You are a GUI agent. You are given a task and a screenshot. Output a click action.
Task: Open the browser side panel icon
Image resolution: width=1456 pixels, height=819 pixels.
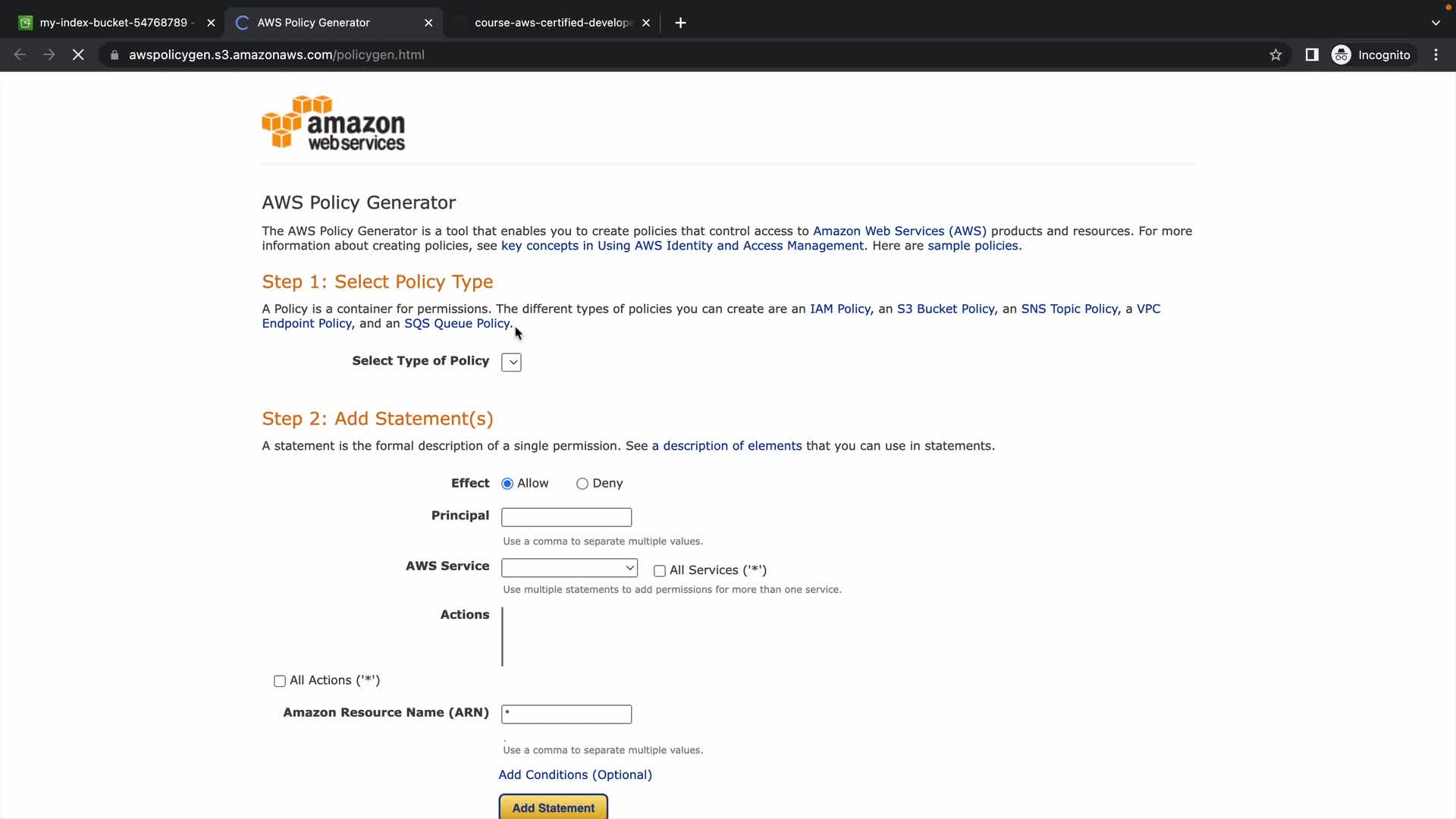1311,55
